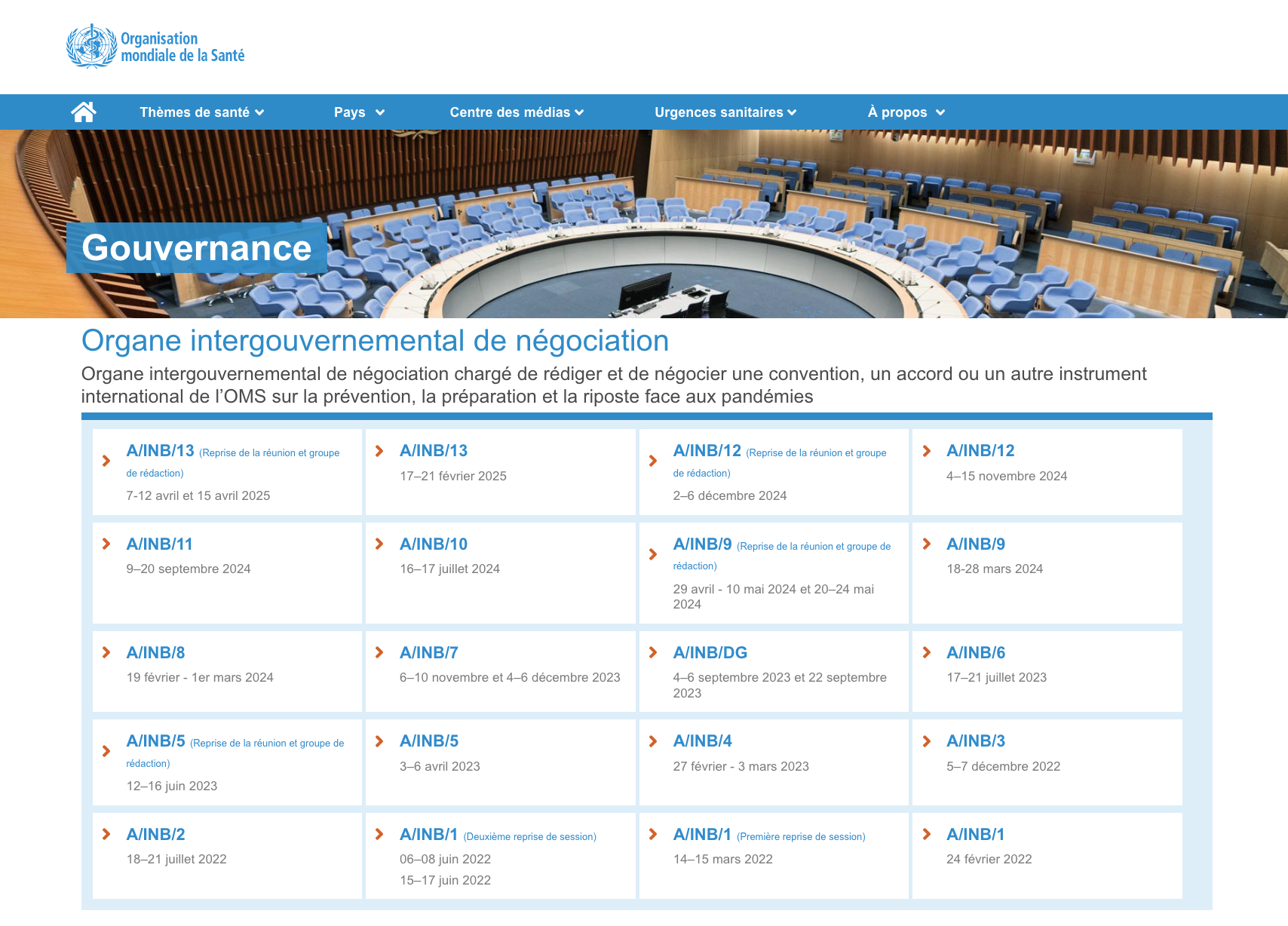Open A/INB/13 link dated 17–21 février 2025

pos(434,451)
